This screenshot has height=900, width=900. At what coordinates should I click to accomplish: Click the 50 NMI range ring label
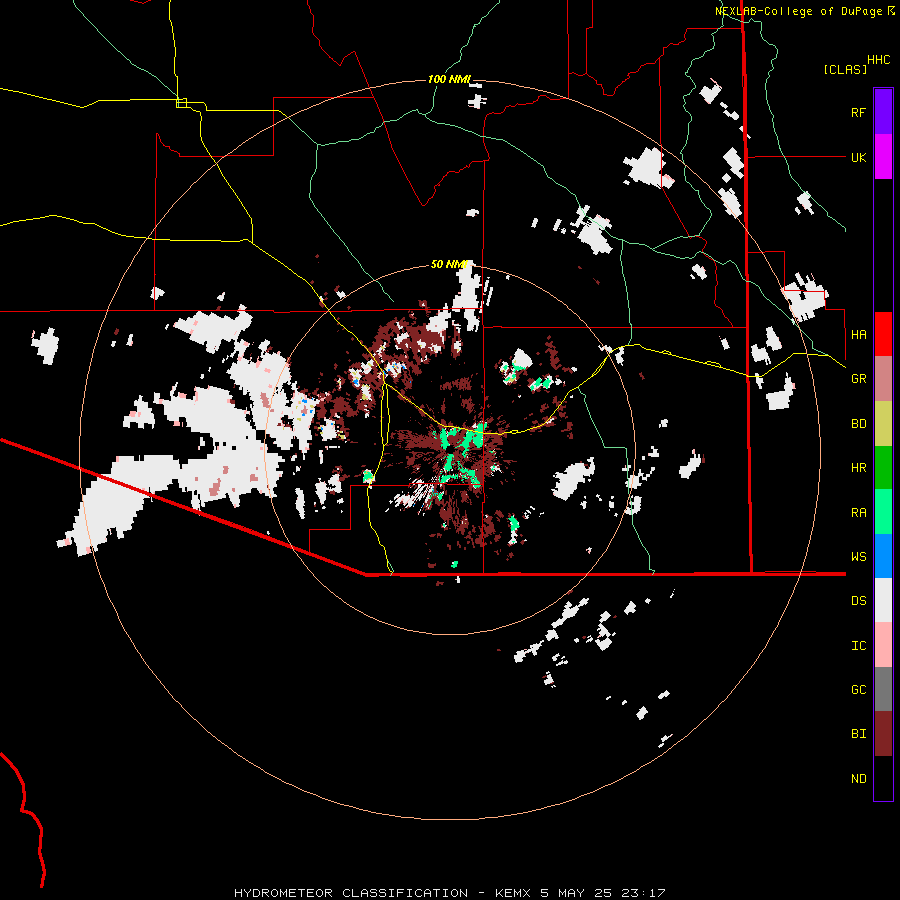click(449, 265)
